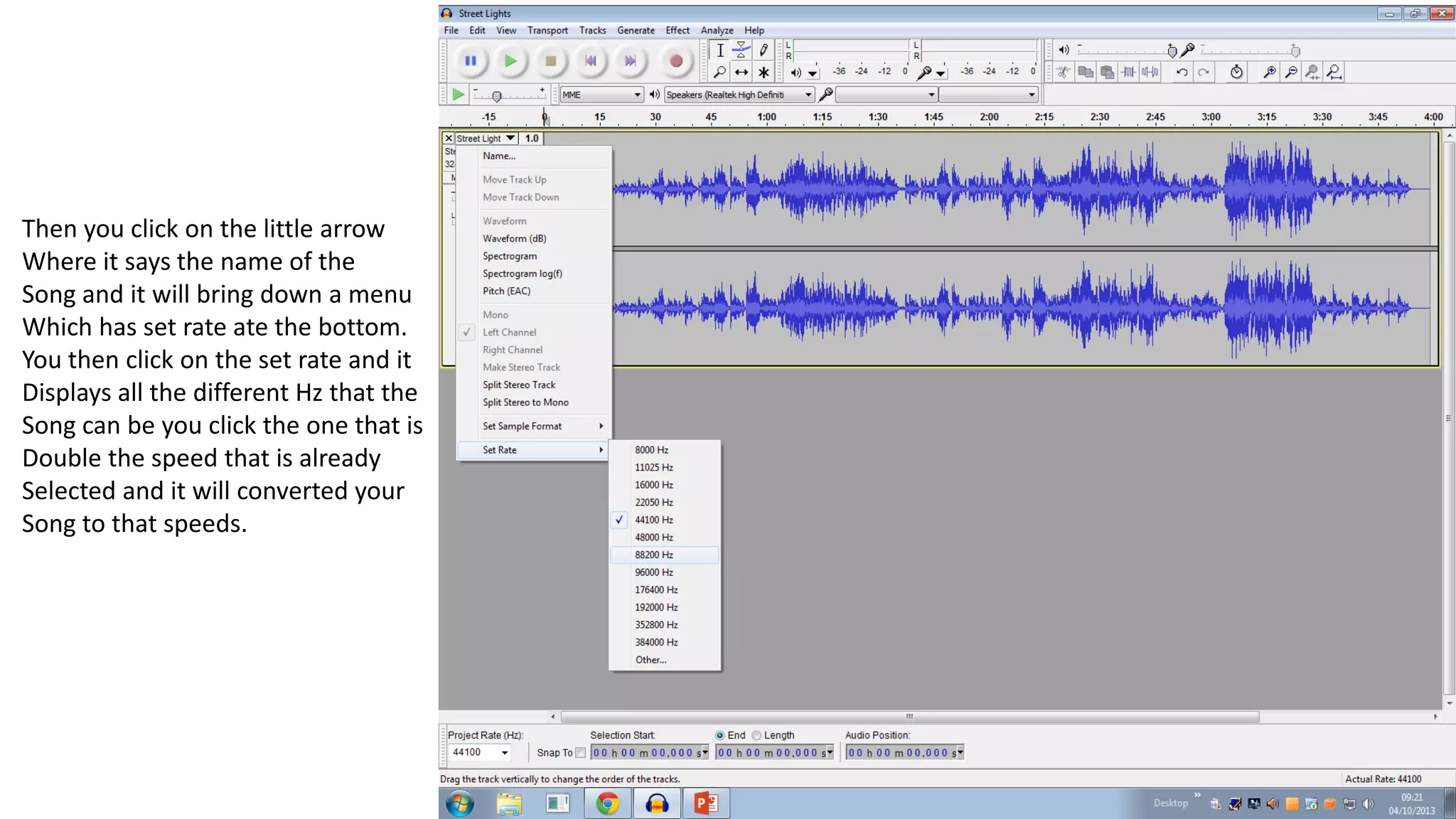
Task: Click the Sync-Lock clock icon
Action: pyautogui.click(x=1237, y=72)
